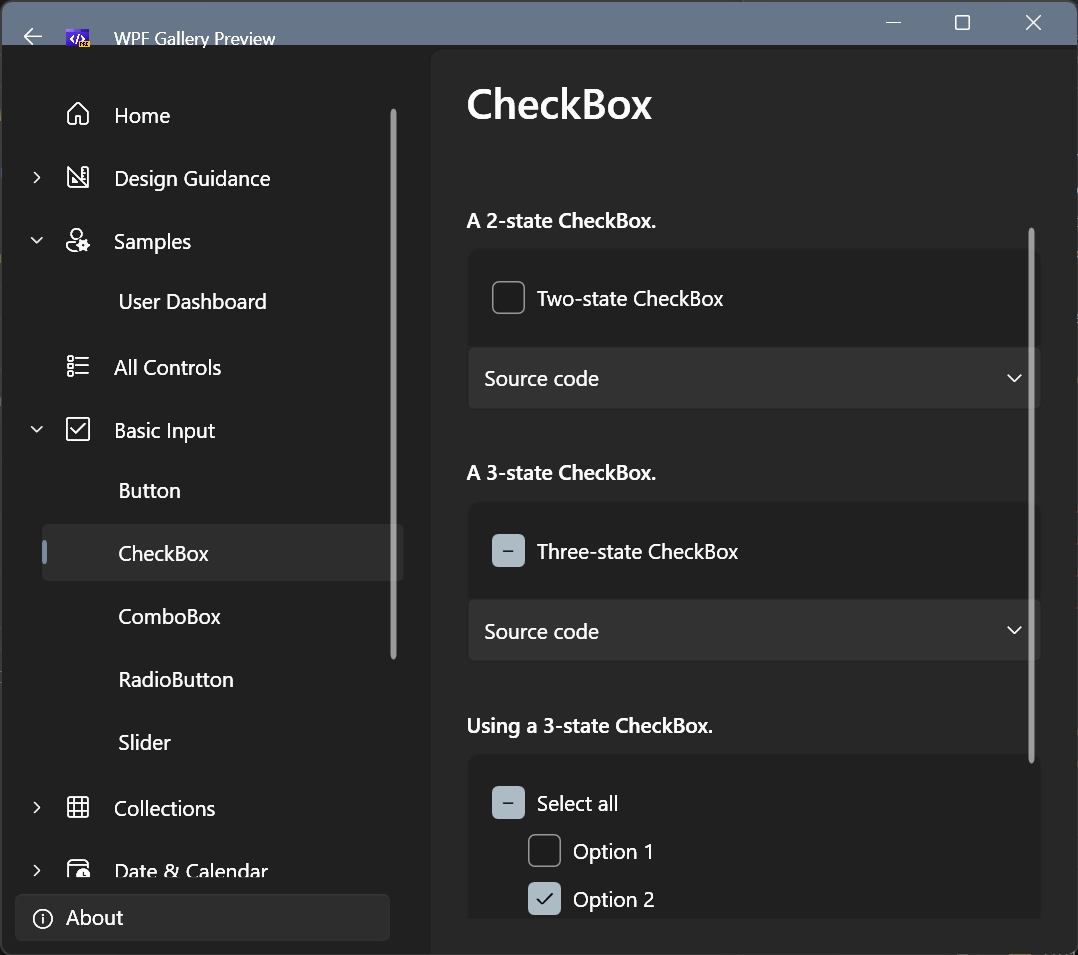The height and width of the screenshot is (955, 1078).
Task: Open the Home page
Action: 142,116
